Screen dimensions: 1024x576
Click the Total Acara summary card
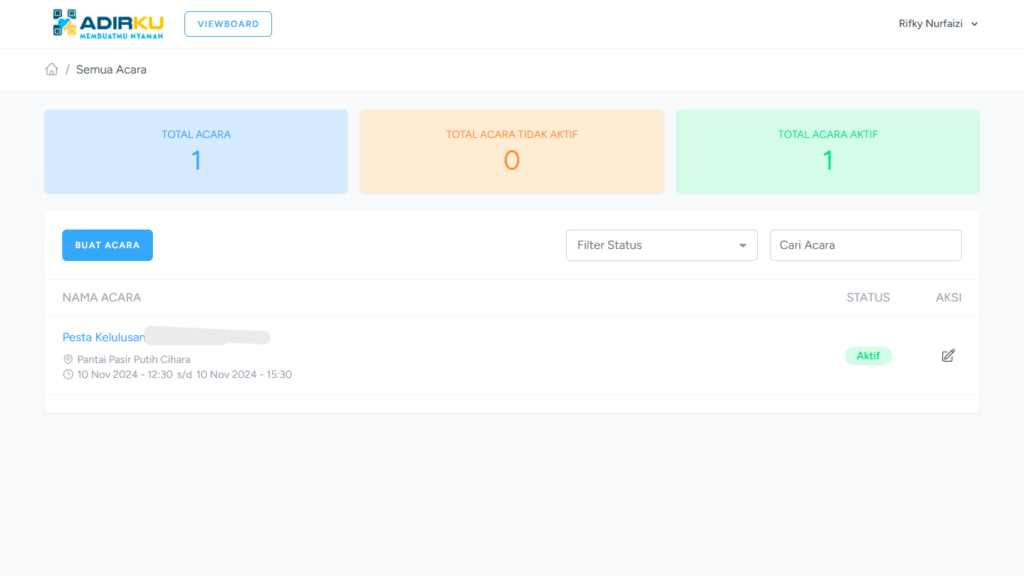pos(196,151)
